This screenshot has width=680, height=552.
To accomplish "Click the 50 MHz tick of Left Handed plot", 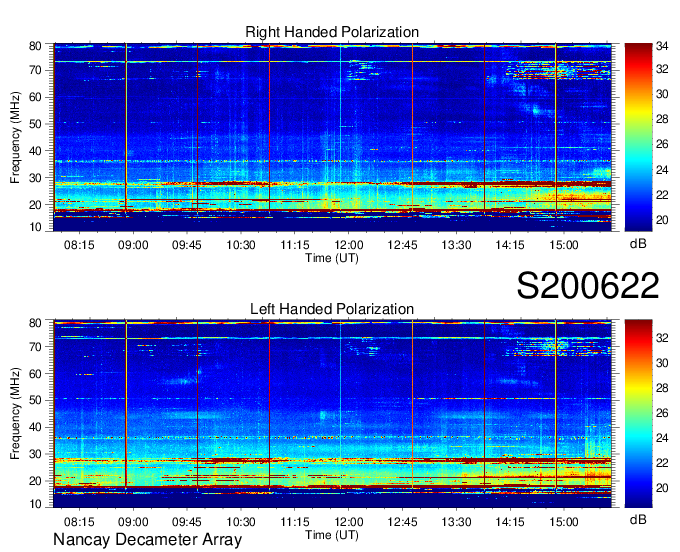I will [36, 400].
